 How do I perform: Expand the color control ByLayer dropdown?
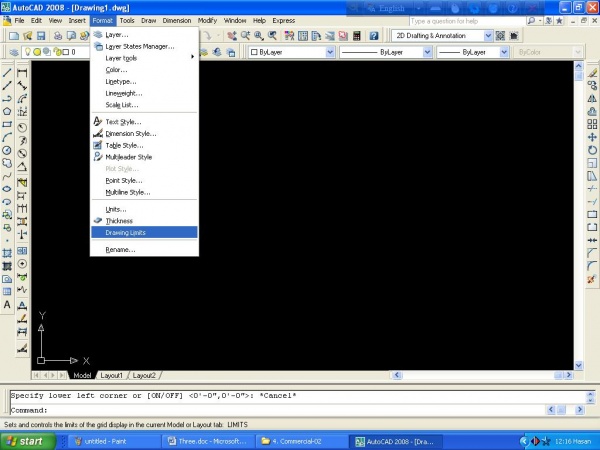coord(330,52)
